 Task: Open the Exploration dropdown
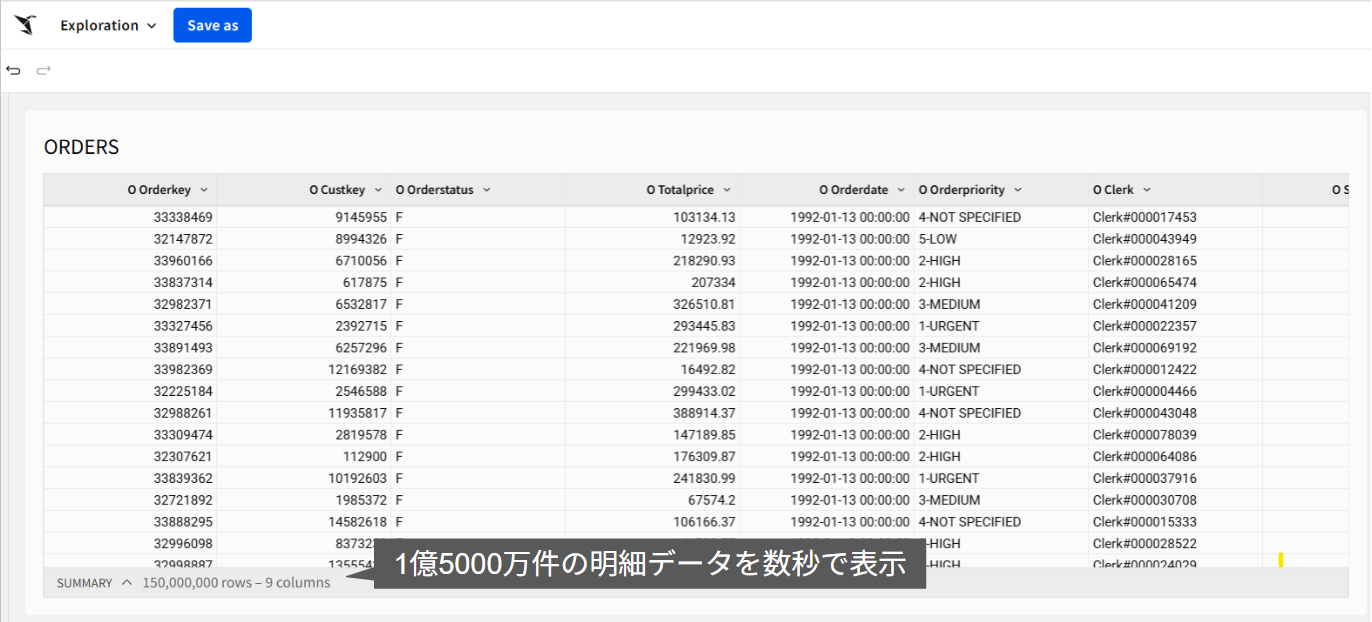click(107, 25)
